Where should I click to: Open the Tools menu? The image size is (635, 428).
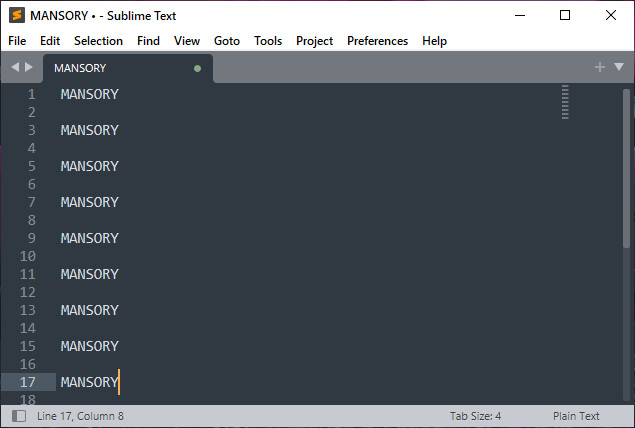(268, 41)
